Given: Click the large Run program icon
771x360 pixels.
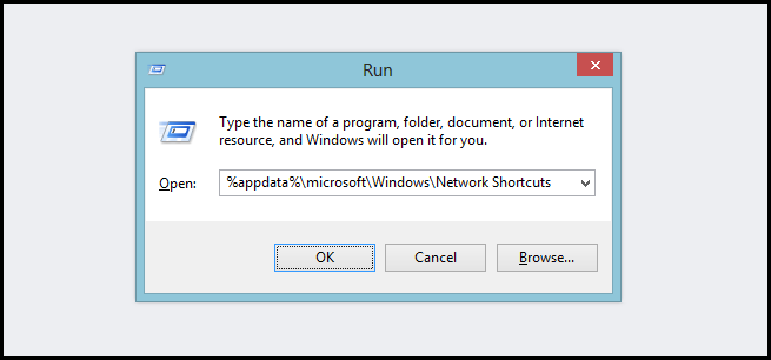Looking at the screenshot, I should tap(178, 132).
